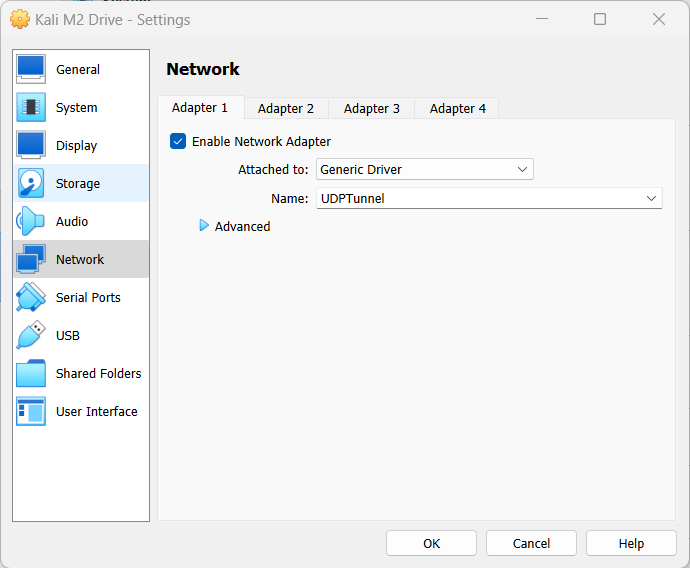Image resolution: width=690 pixels, height=568 pixels.
Task: Select the Display category label
Action: click(x=77, y=146)
